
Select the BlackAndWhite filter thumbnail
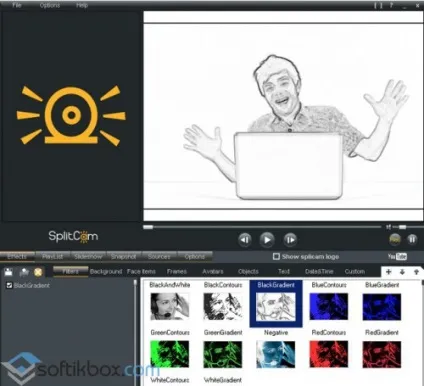(170, 306)
